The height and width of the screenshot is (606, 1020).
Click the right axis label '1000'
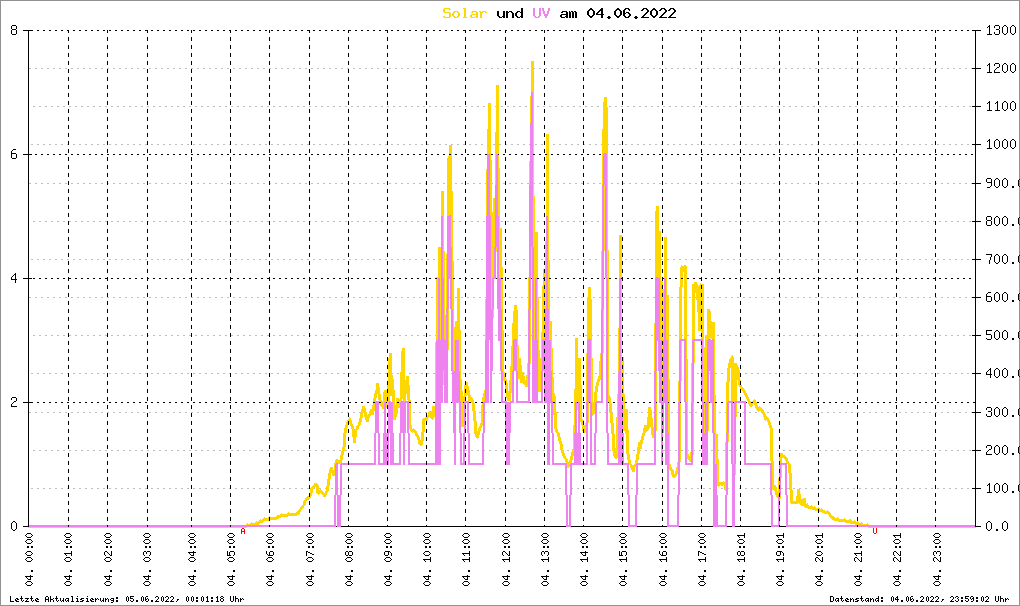(1000, 144)
